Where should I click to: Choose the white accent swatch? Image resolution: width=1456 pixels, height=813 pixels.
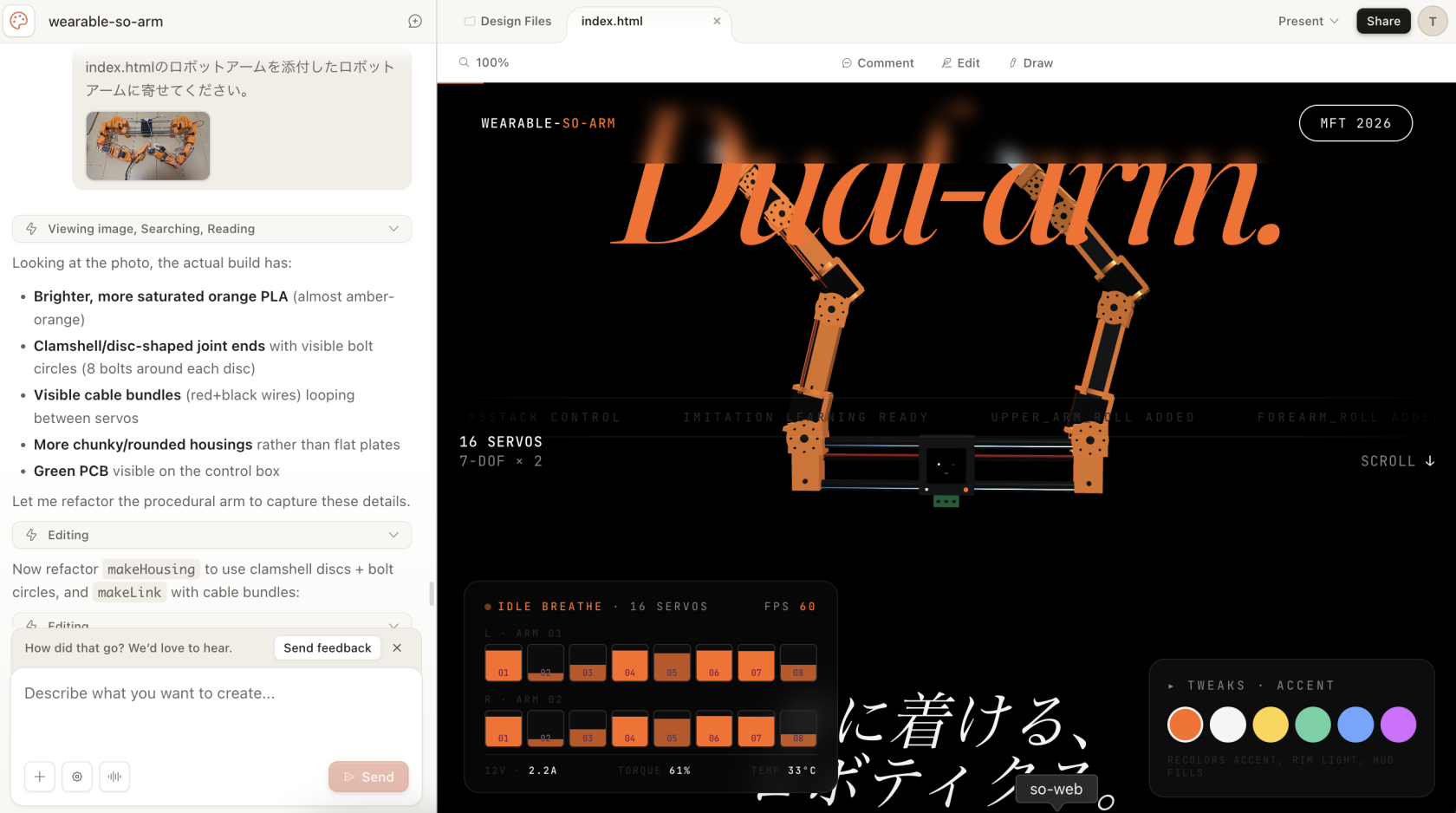(x=1227, y=725)
